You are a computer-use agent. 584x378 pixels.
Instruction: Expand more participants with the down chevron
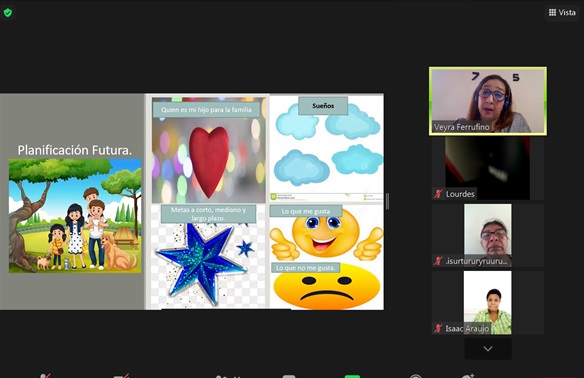(x=488, y=349)
